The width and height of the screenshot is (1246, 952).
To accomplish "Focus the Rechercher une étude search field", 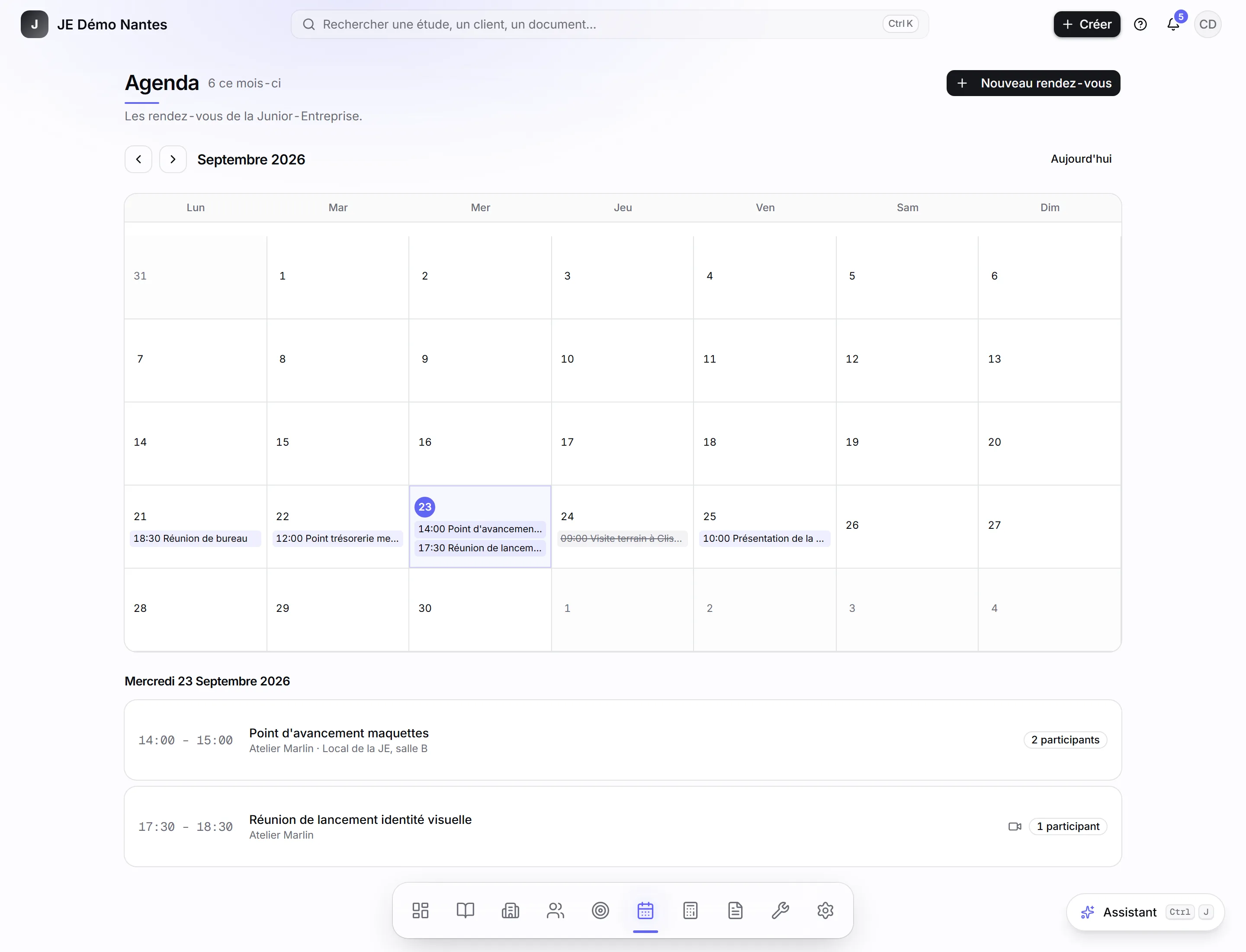I will pyautogui.click(x=610, y=24).
